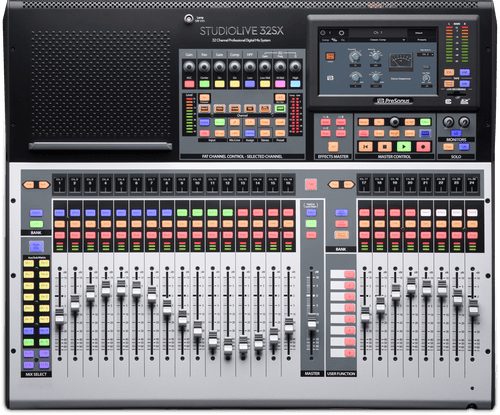Viewport: 500px width, 415px height.
Task: Toggle the red button under the Gain knob
Action: tap(189, 84)
